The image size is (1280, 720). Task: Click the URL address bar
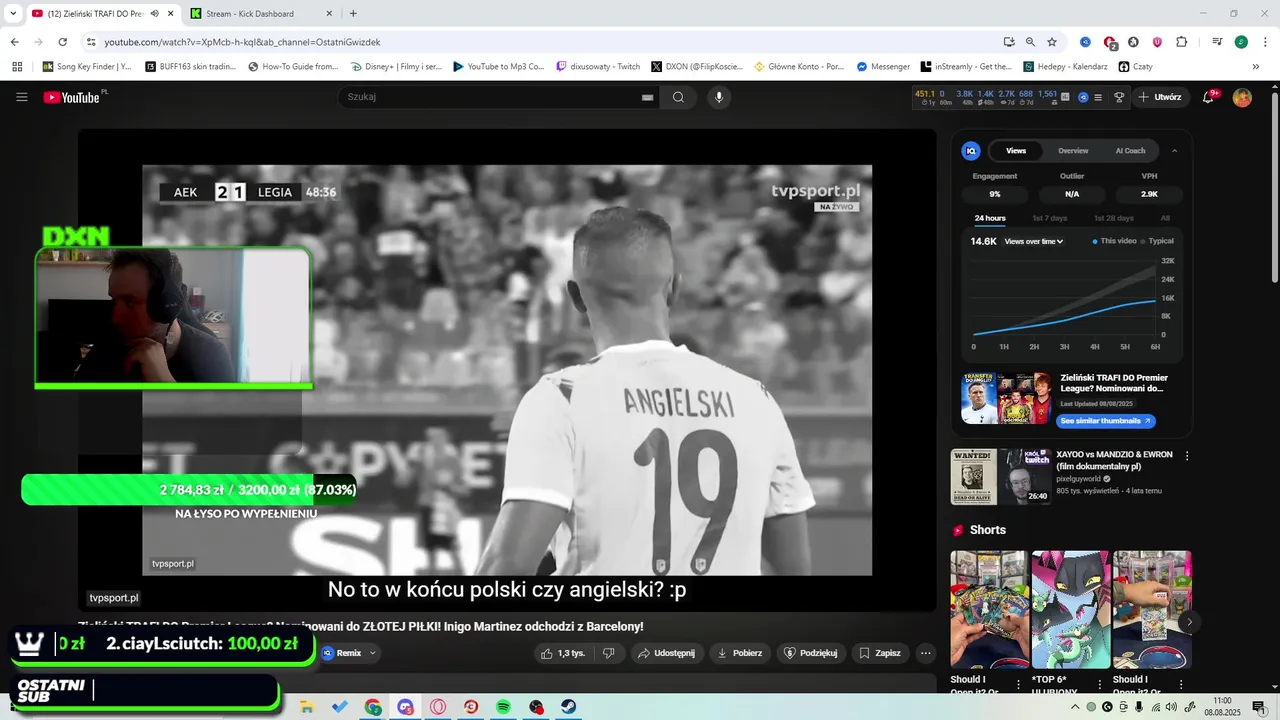tap(540, 42)
